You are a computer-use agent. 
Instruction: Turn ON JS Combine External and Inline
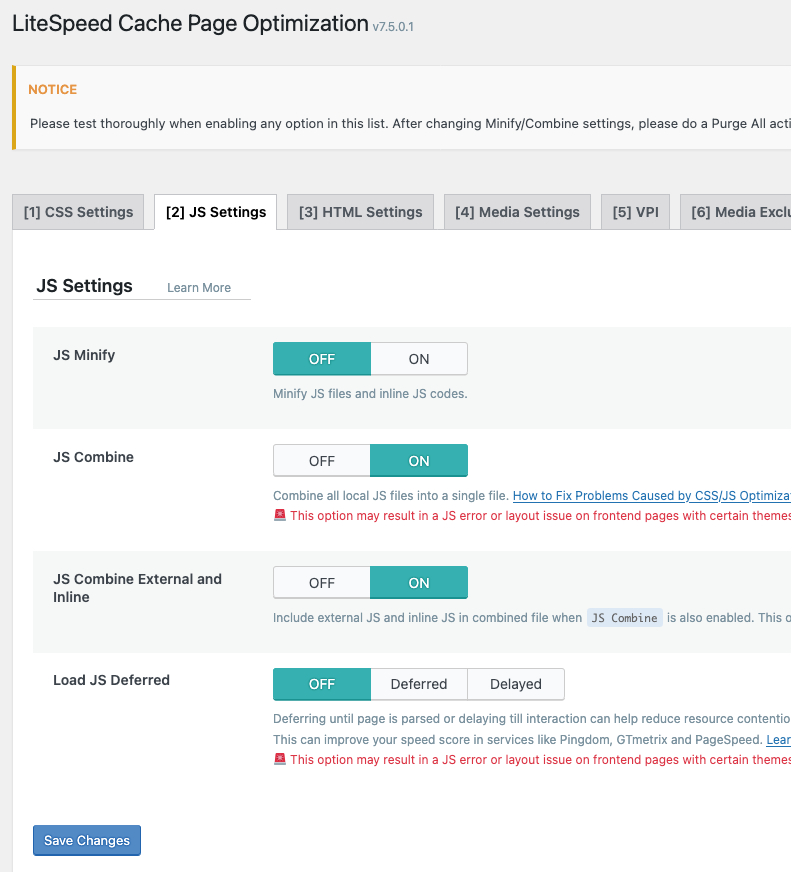point(419,583)
